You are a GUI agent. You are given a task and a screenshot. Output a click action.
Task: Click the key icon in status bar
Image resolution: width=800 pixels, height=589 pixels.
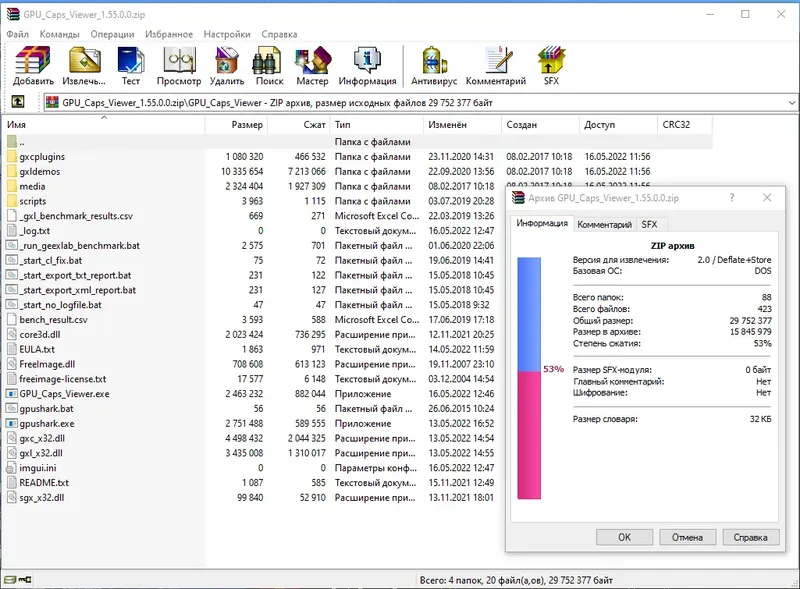tap(25, 580)
